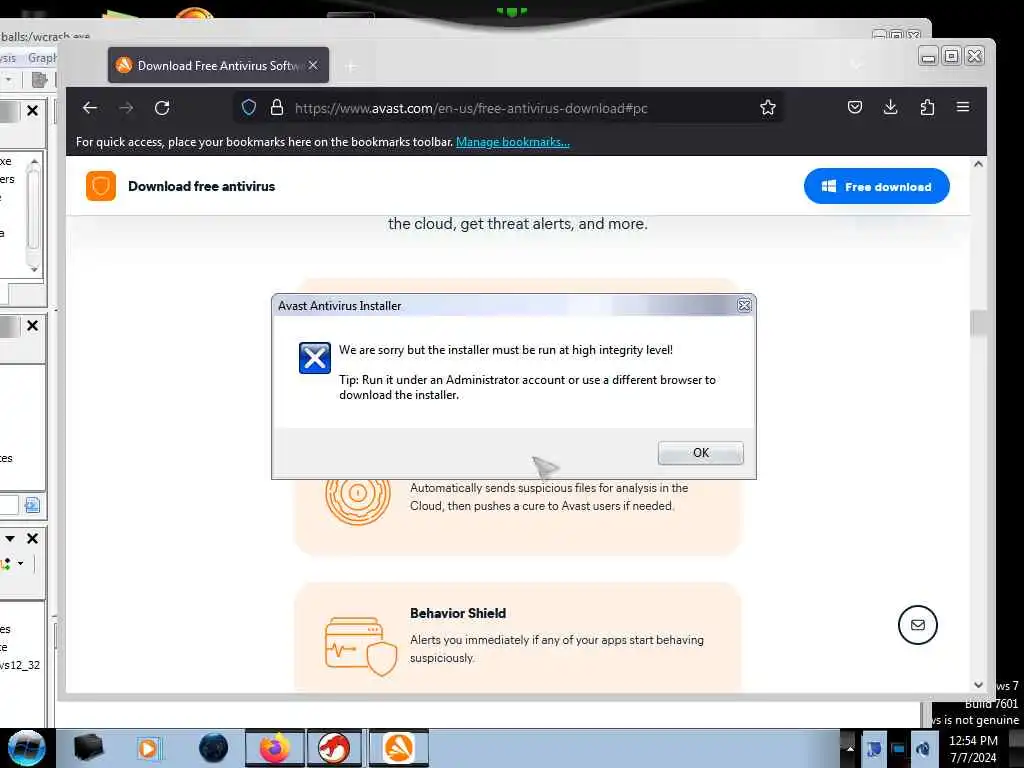
Task: Maximize the Firefox window
Action: click(952, 57)
